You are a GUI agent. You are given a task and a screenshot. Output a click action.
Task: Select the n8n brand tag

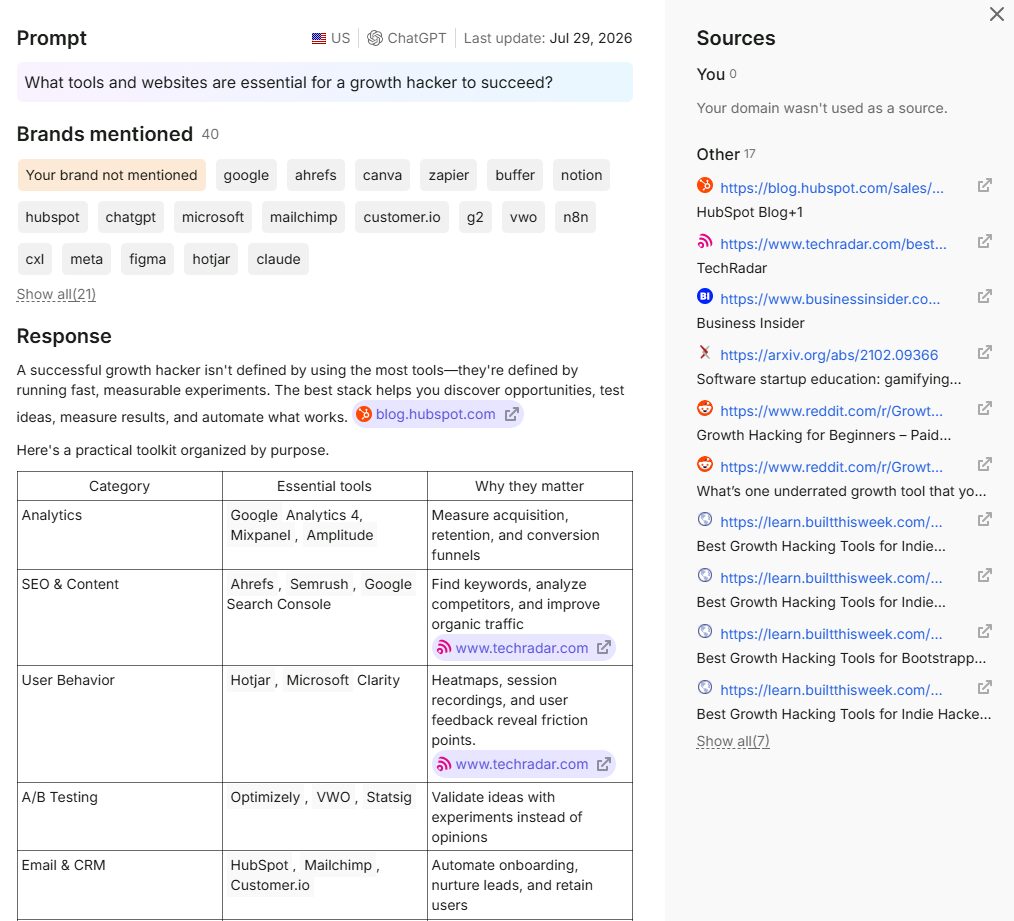click(576, 217)
